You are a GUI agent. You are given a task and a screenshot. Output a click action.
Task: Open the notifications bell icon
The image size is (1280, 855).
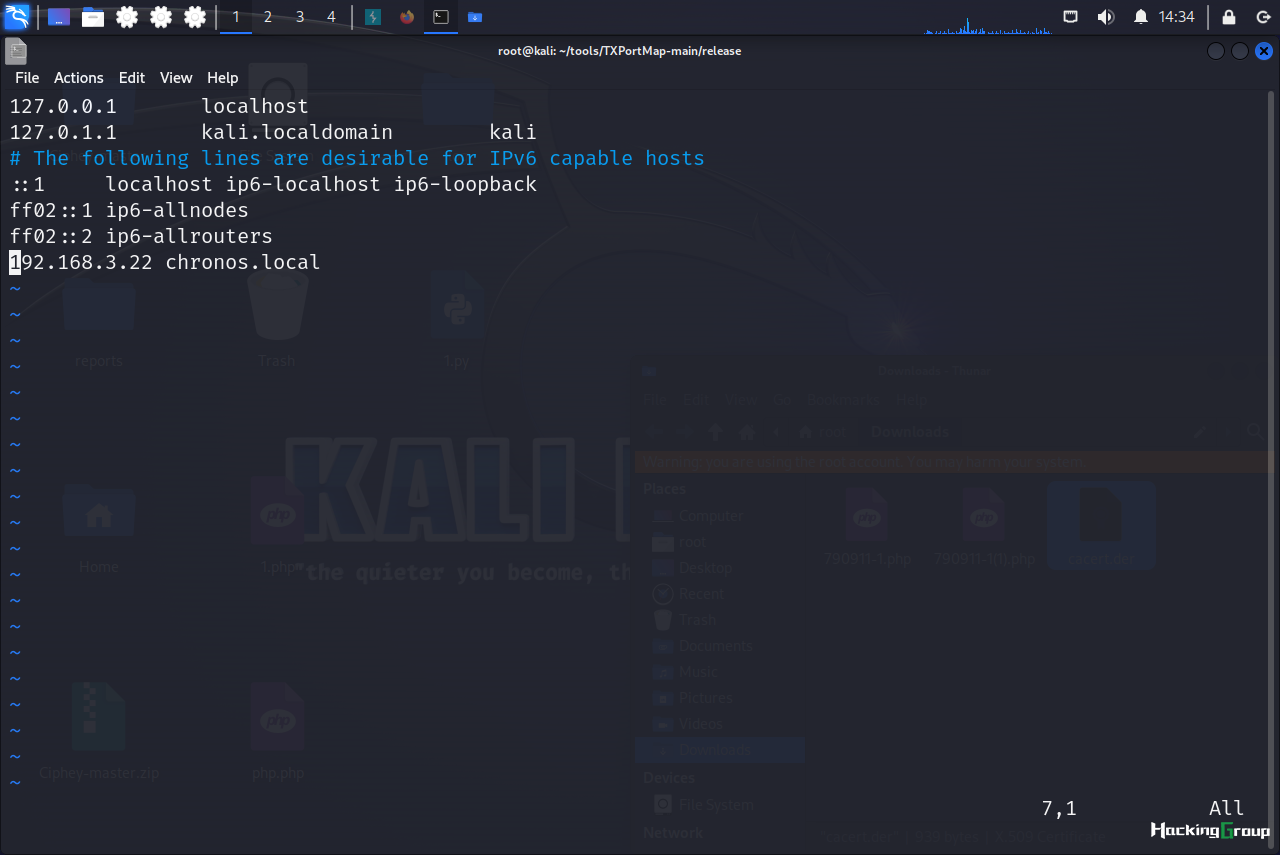coord(1140,17)
